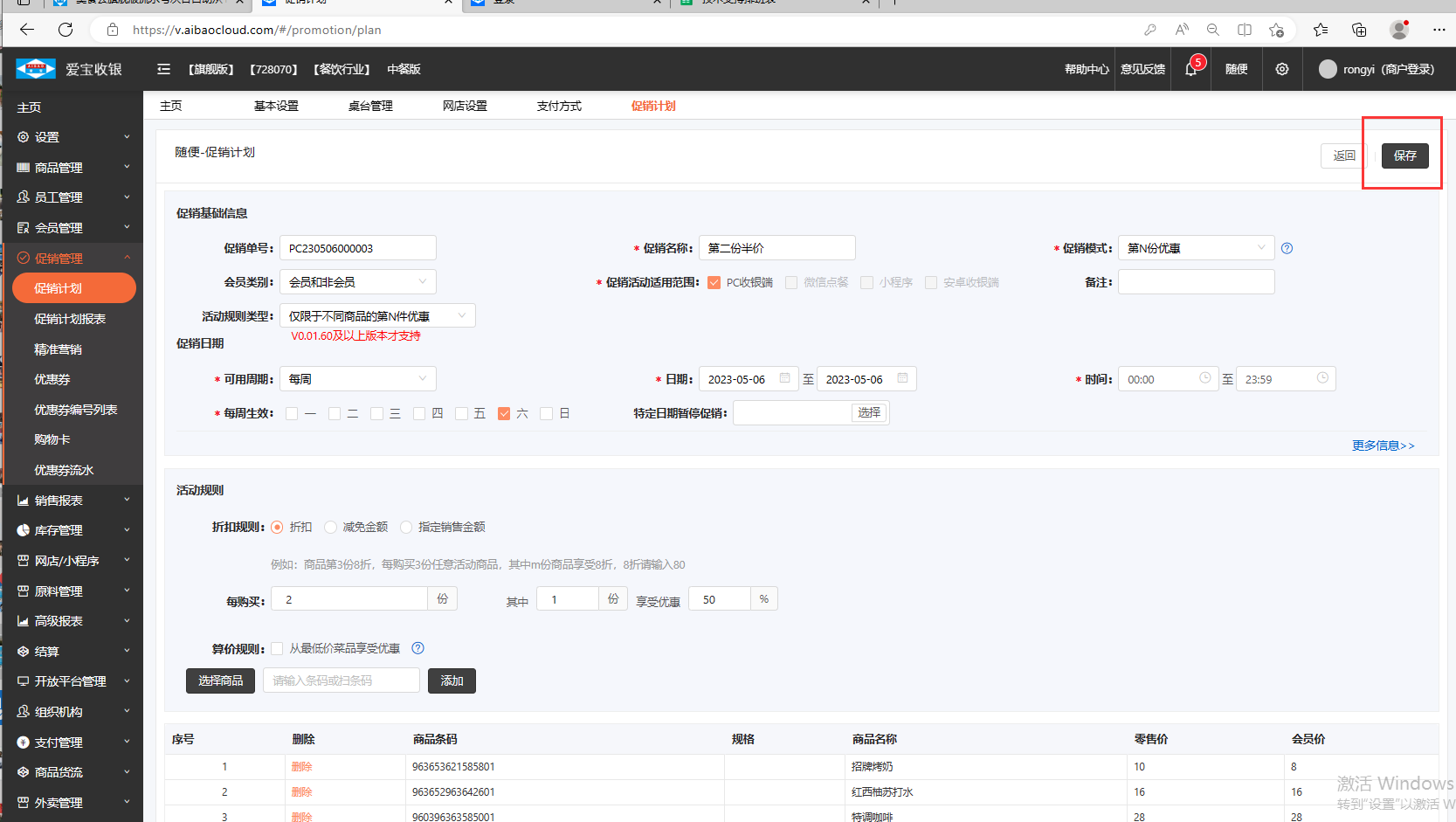This screenshot has width=1456, height=822.
Task: Click the 更多信息>> link
Action: click(x=1383, y=446)
